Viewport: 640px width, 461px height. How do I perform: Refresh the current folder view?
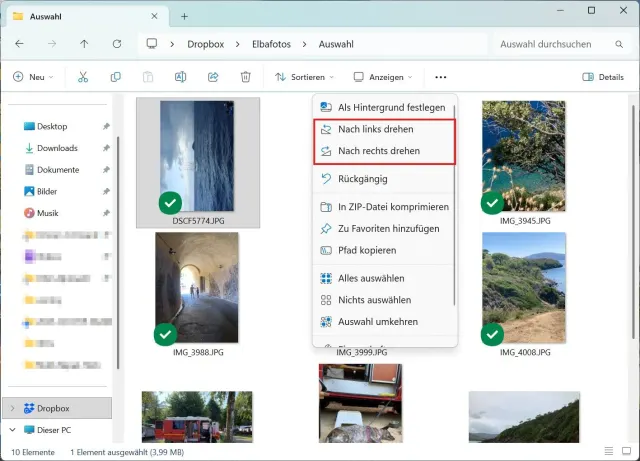pos(117,44)
